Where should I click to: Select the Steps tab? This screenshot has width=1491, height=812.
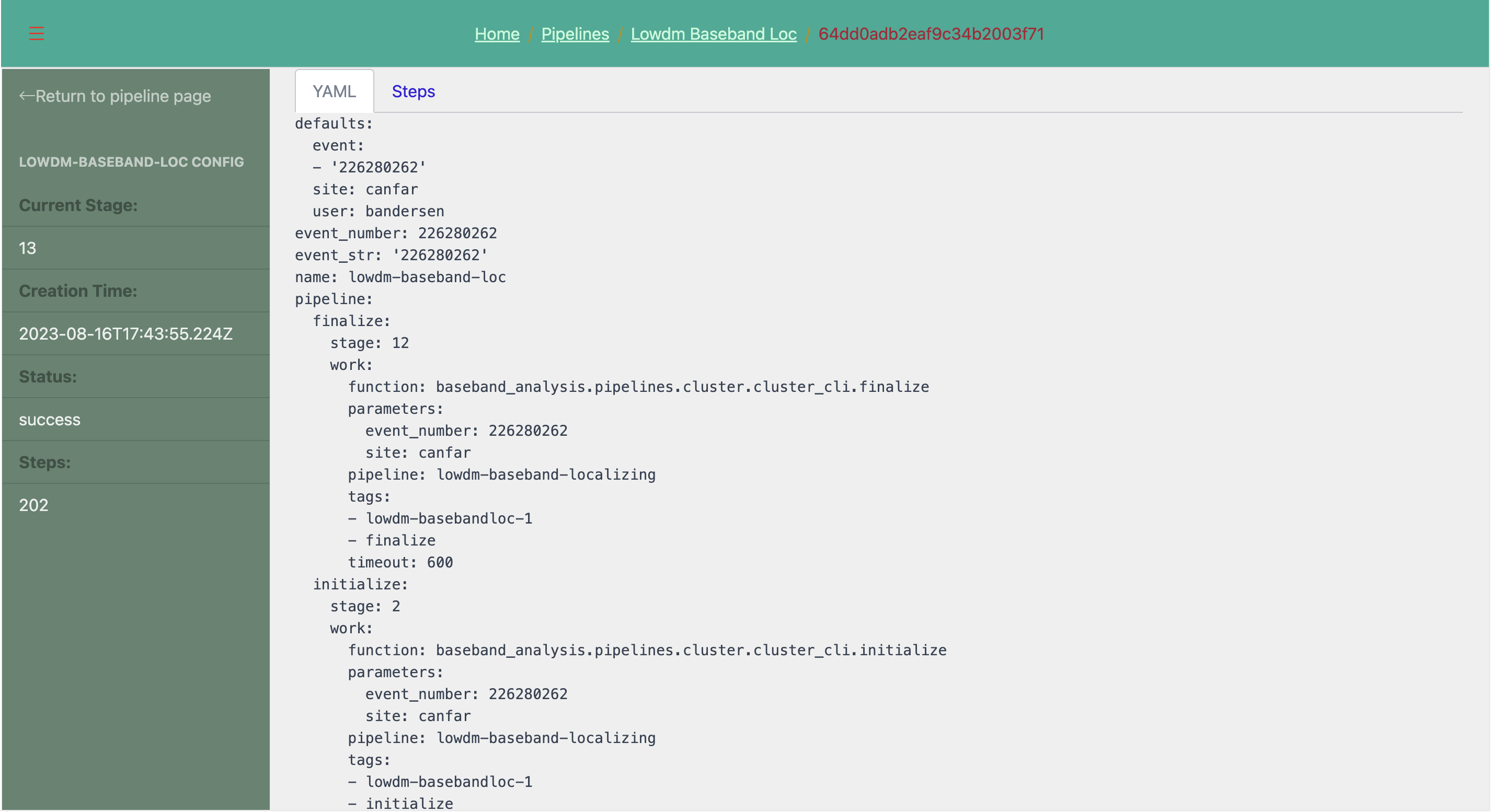pyautogui.click(x=413, y=90)
